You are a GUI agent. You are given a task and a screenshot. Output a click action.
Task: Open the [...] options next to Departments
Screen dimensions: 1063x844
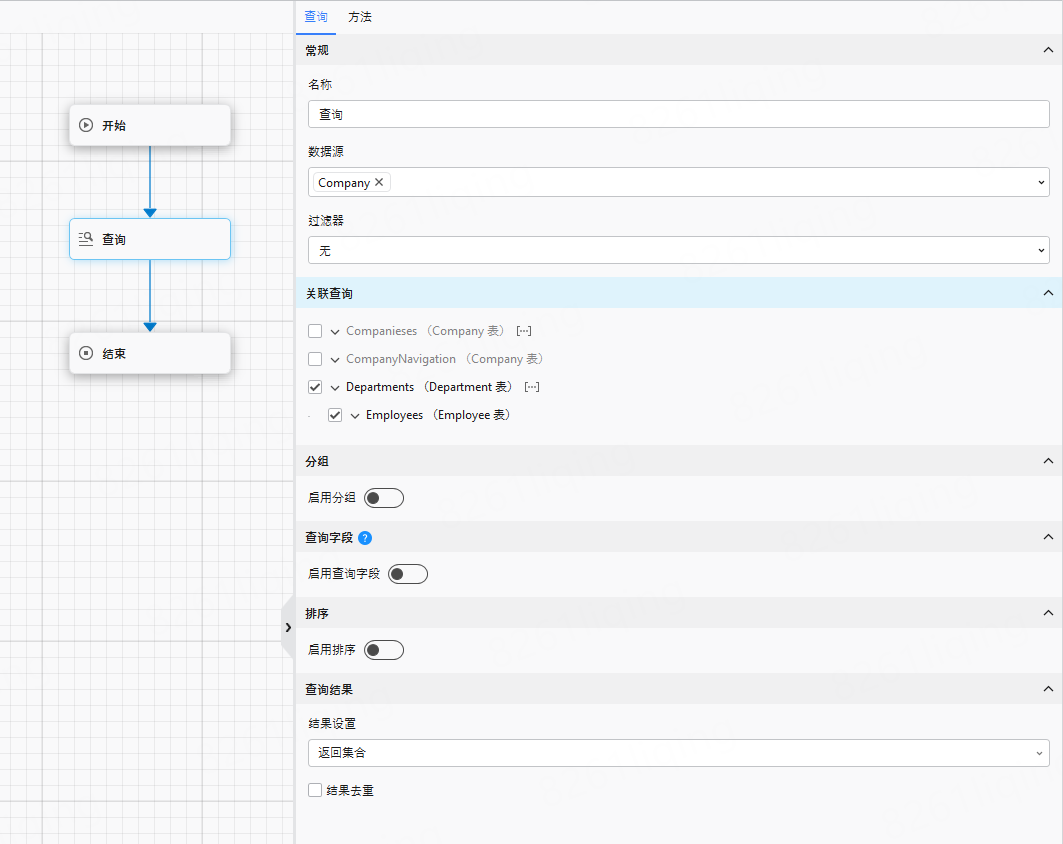pyautogui.click(x=532, y=387)
